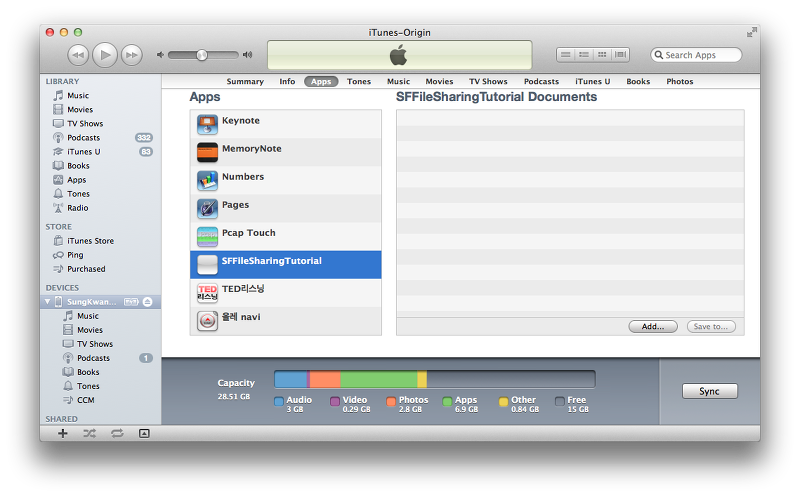Viewport: 800px width, 497px height.
Task: Select Pages in the Apps list
Action: click(286, 208)
